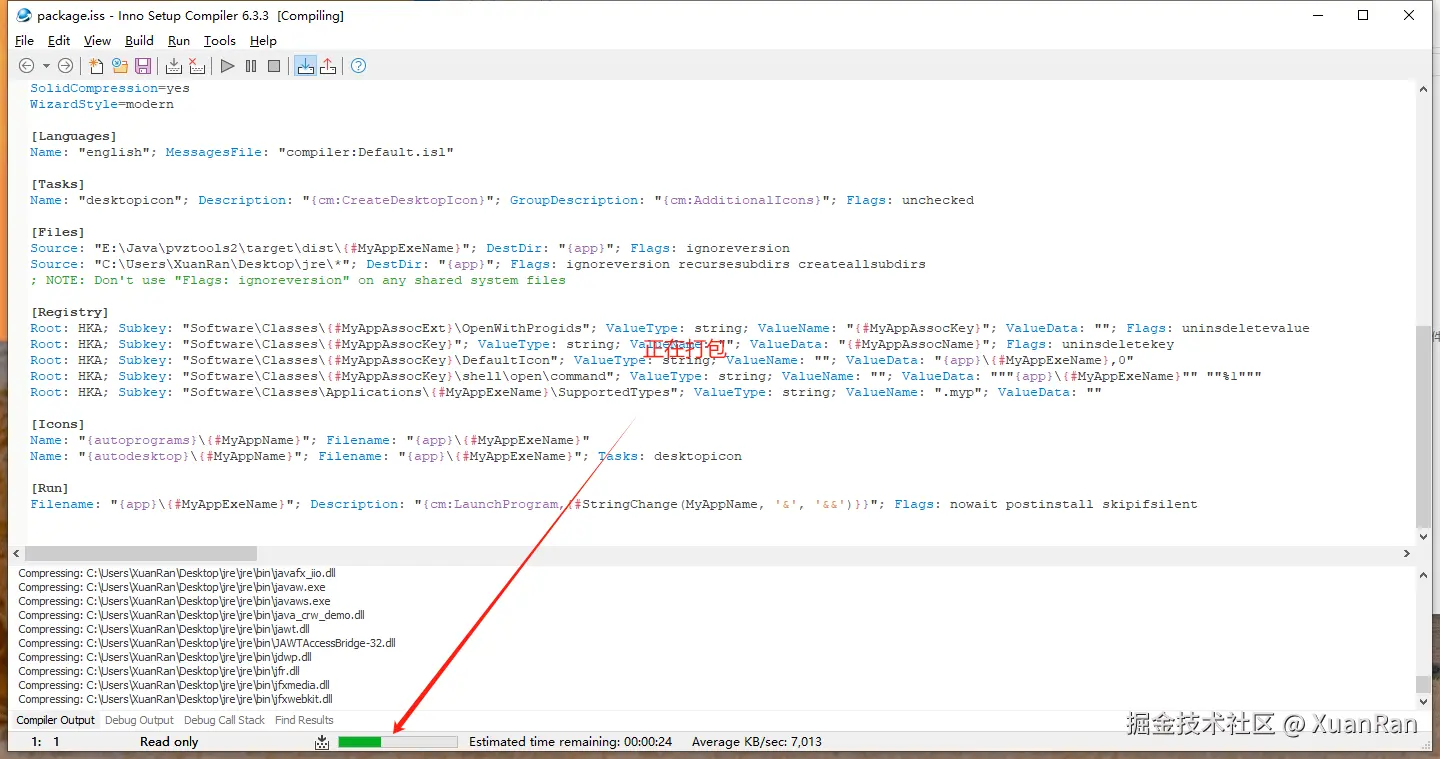Click the [Tasks] section header
Image resolution: width=1440 pixels, height=759 pixels.
(58, 184)
